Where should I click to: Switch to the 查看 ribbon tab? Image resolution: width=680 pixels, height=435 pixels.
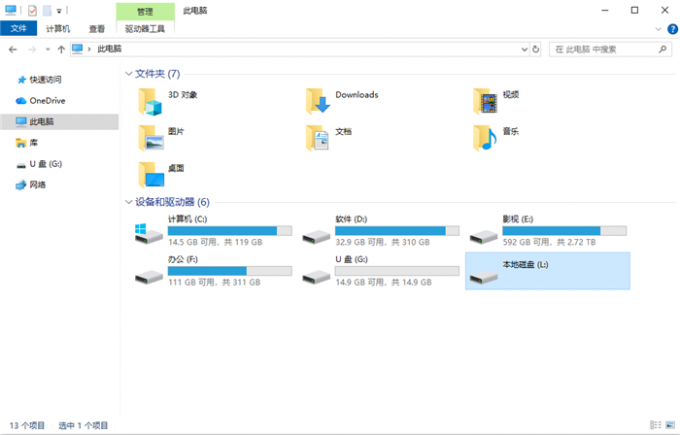pos(97,29)
